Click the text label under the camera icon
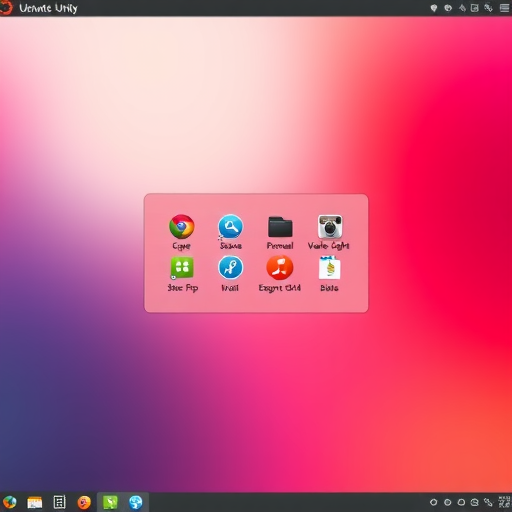 (x=329, y=246)
